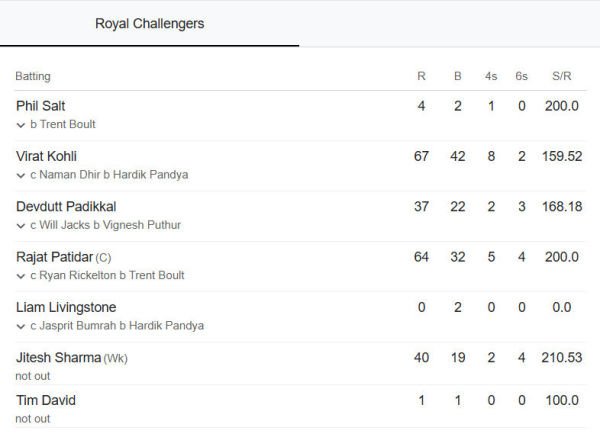Image resolution: width=600 pixels, height=437 pixels.
Task: Select the second team tab
Action: click(450, 24)
